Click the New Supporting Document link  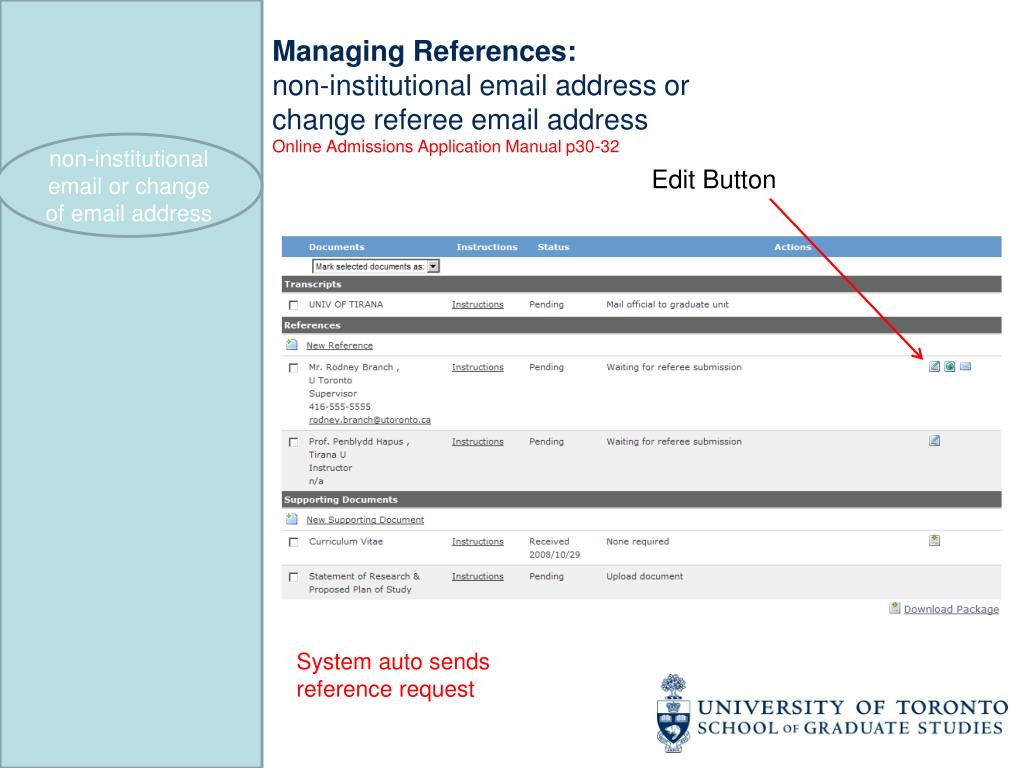pyautogui.click(x=365, y=520)
